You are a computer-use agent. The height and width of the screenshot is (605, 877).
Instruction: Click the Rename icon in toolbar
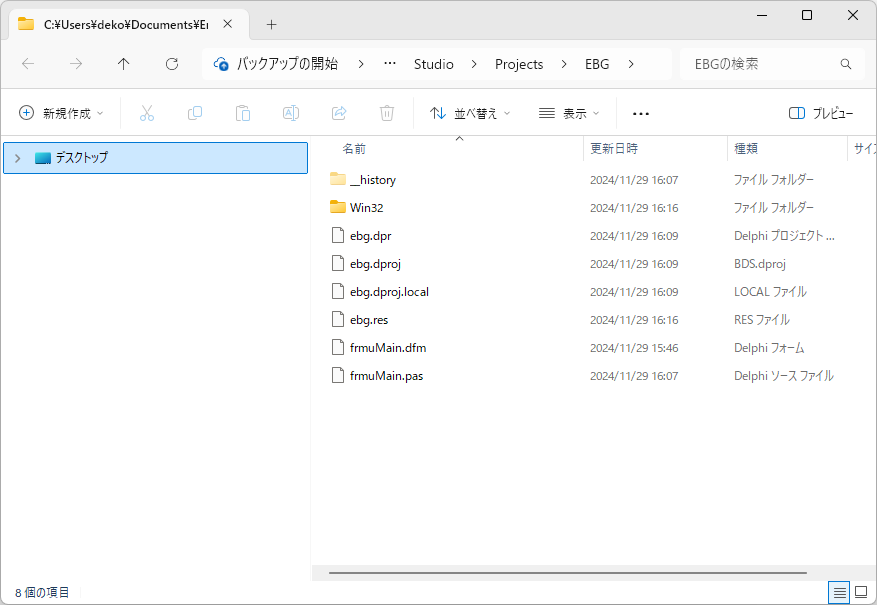[291, 114]
